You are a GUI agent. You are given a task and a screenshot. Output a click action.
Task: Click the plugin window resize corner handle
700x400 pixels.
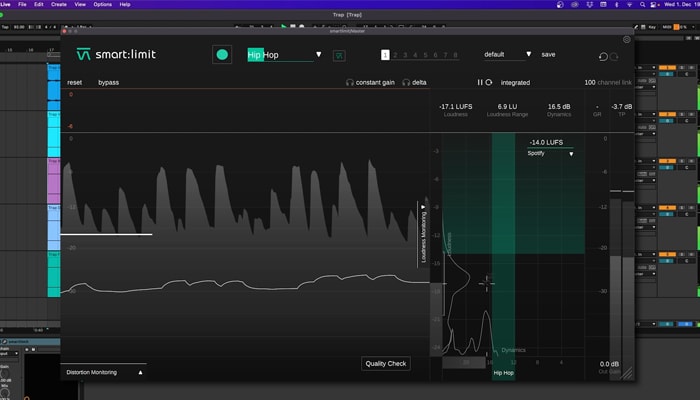pyautogui.click(x=628, y=373)
